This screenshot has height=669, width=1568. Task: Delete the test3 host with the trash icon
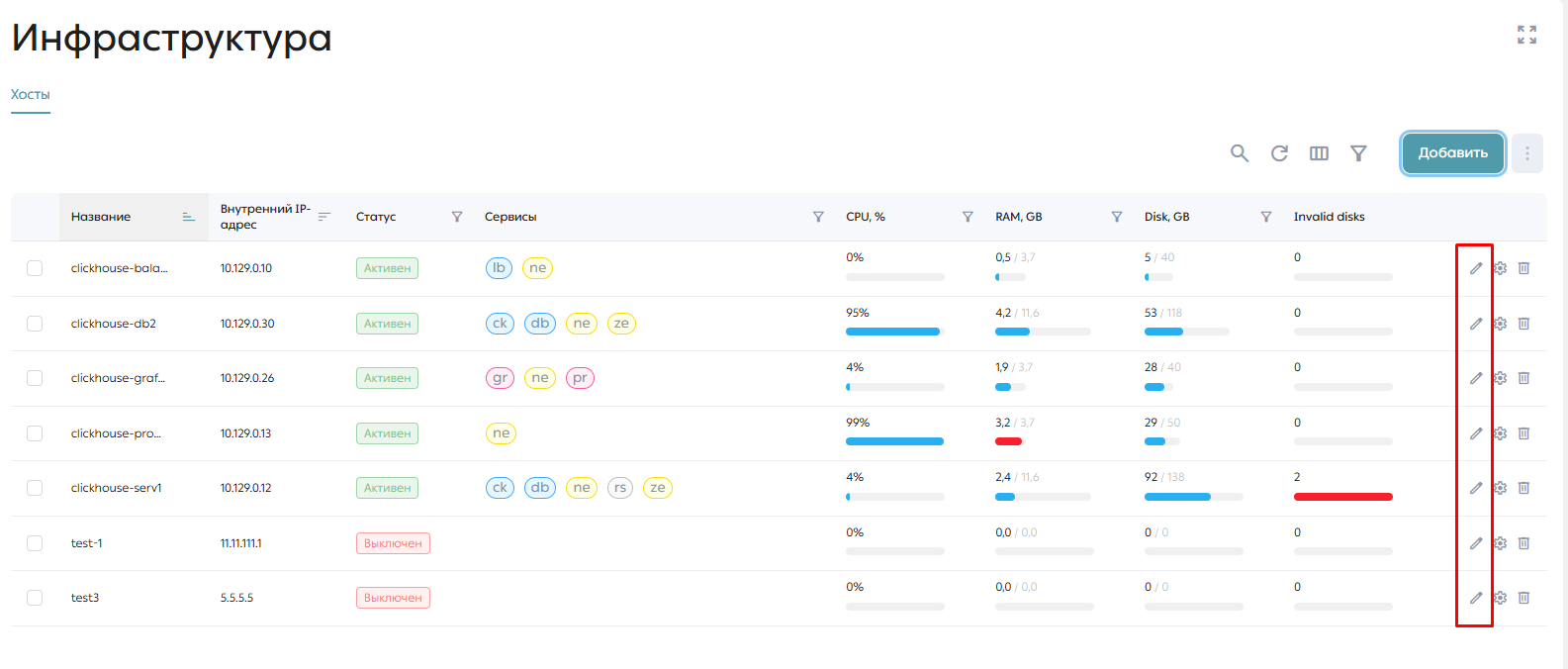tap(1523, 598)
